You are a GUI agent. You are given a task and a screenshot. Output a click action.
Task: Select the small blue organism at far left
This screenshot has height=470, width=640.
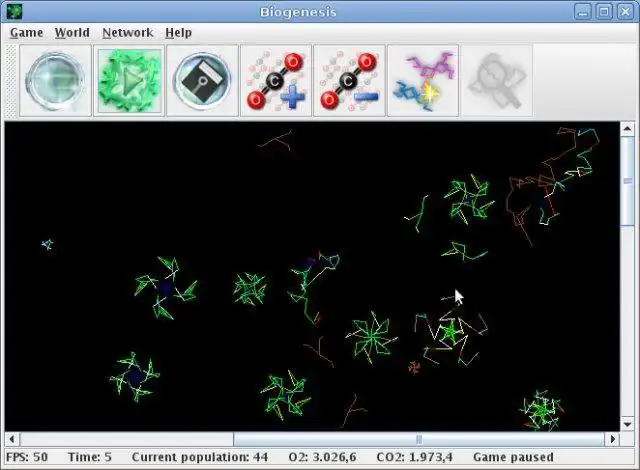pos(47,244)
